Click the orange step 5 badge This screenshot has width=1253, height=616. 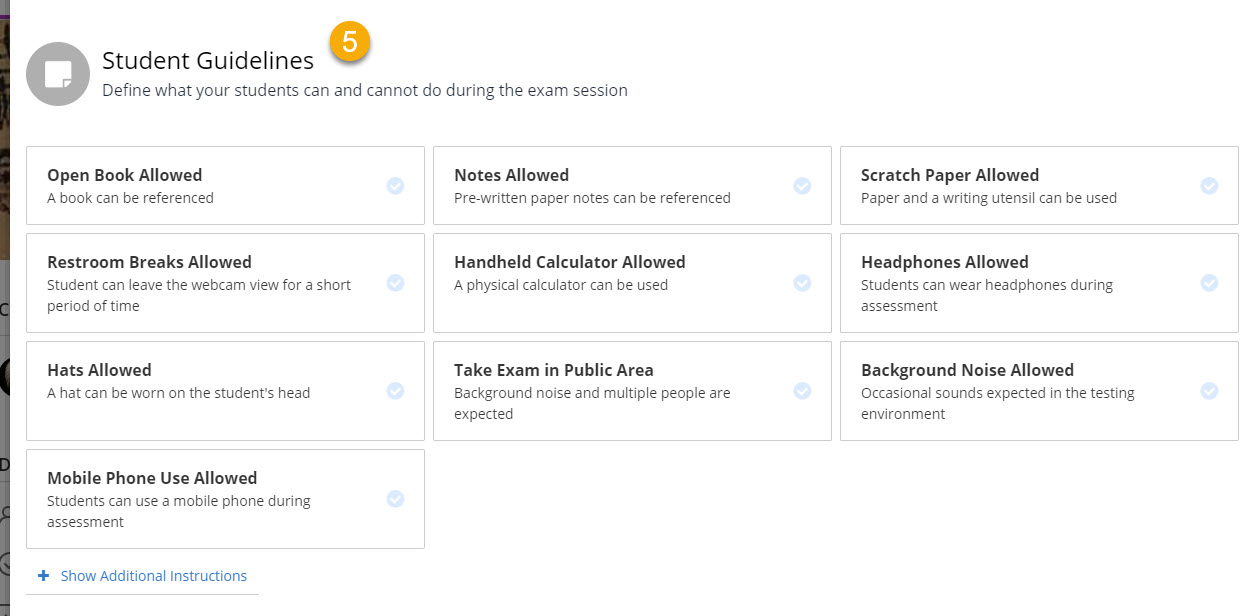coord(350,42)
